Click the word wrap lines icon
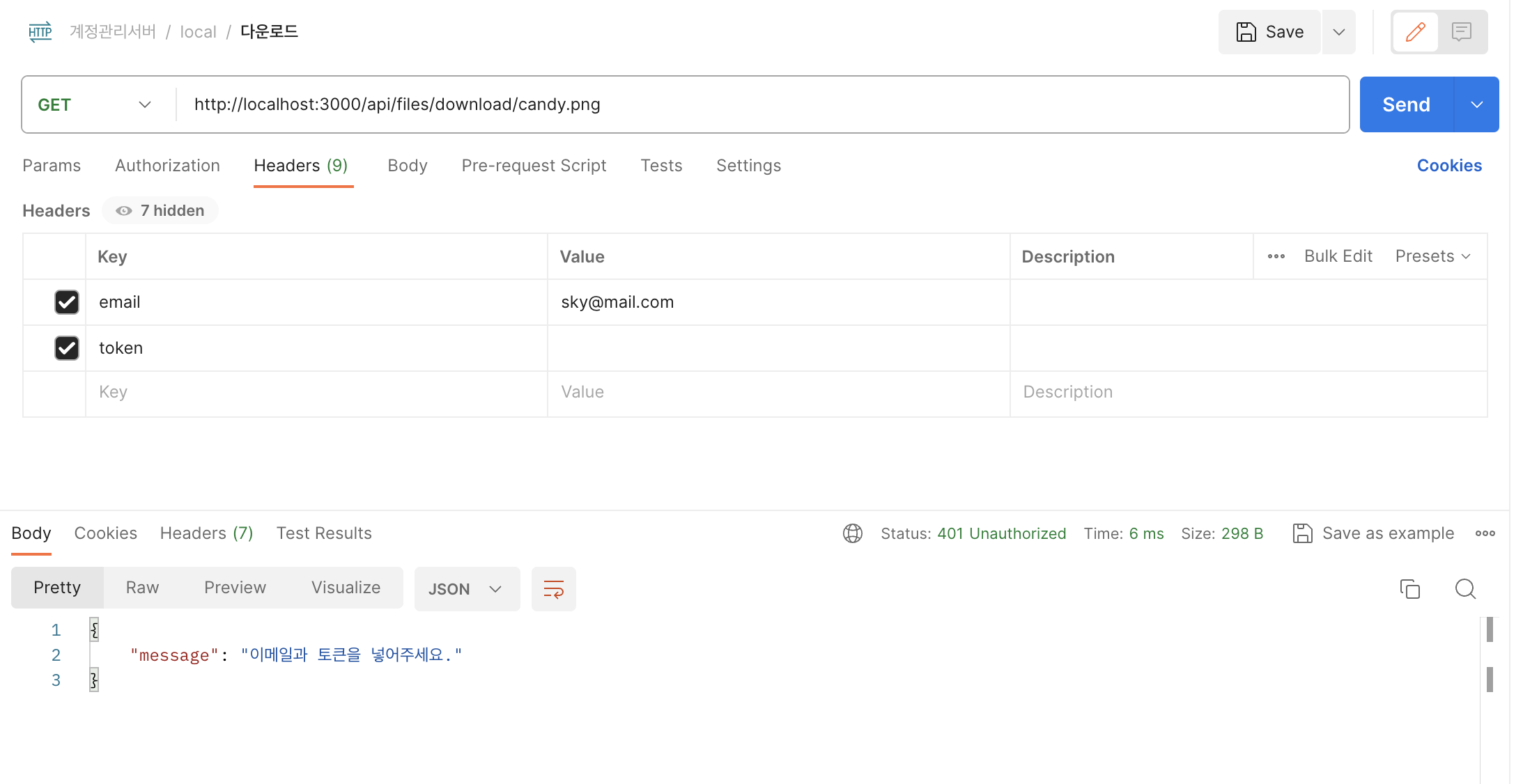This screenshot has height=784, width=1523. tap(553, 589)
